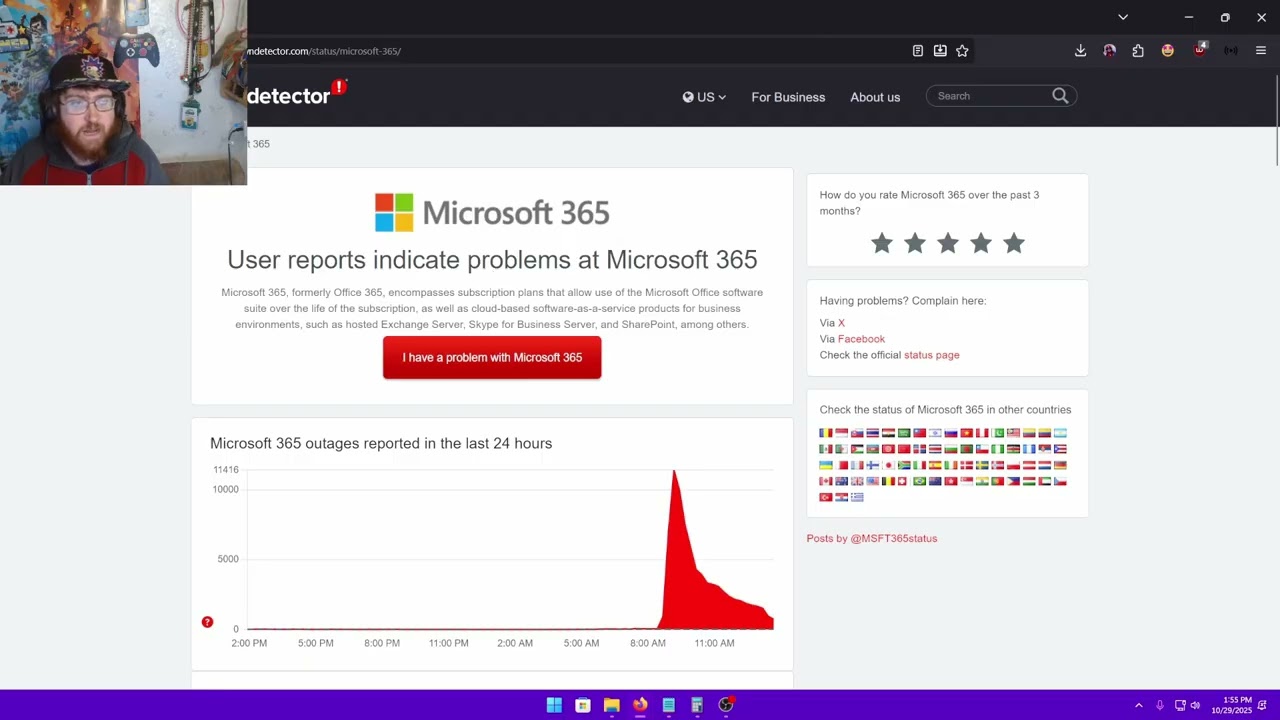Open the Firefox account avatar icon
This screenshot has height=720, width=1280.
(1109, 51)
